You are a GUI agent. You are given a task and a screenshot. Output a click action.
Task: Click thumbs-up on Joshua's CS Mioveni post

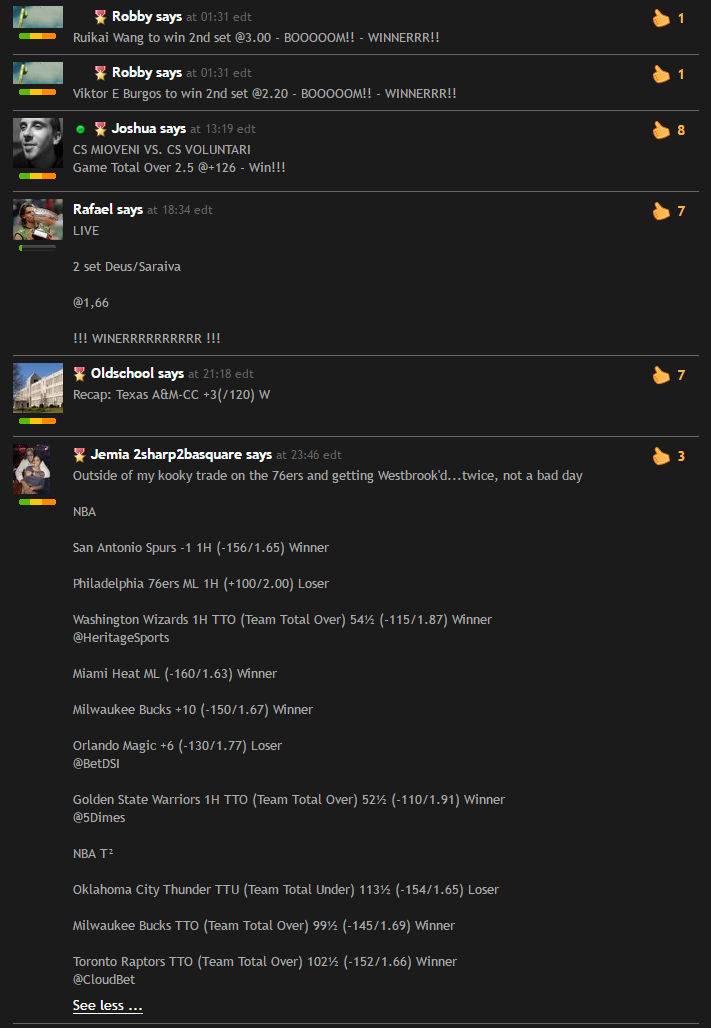tap(661, 130)
